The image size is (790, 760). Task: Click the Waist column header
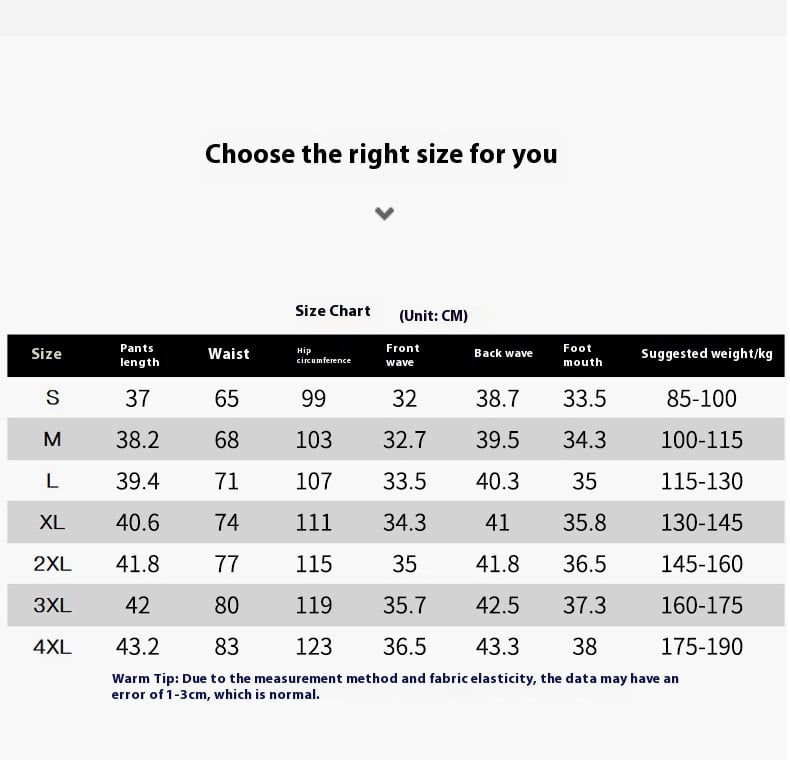click(x=229, y=354)
